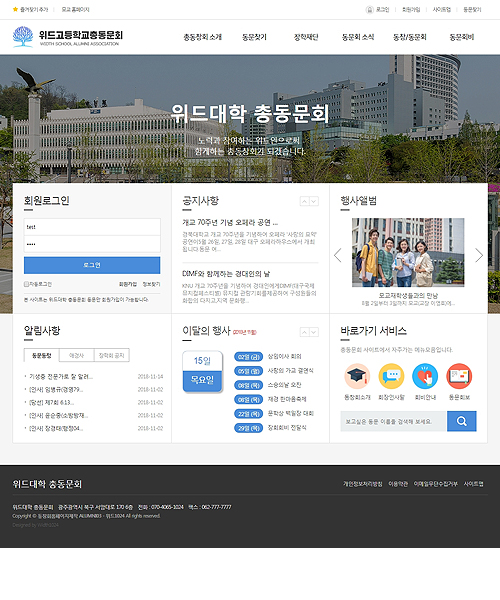This screenshot has height=600, width=500.
Task: Click the alumni name search input field
Action: pyautogui.click(x=393, y=421)
